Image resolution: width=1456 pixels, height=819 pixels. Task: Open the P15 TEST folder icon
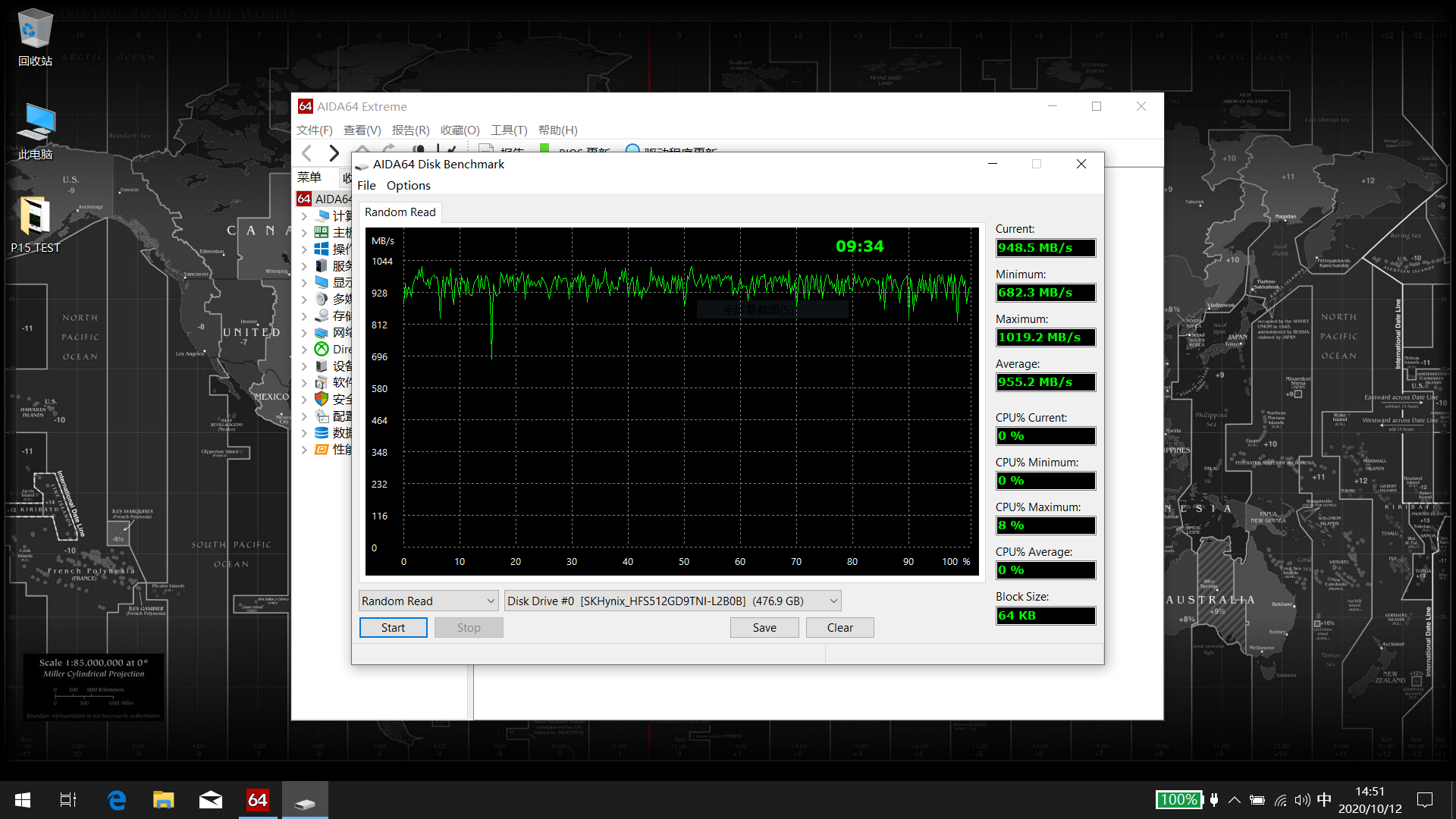point(35,224)
